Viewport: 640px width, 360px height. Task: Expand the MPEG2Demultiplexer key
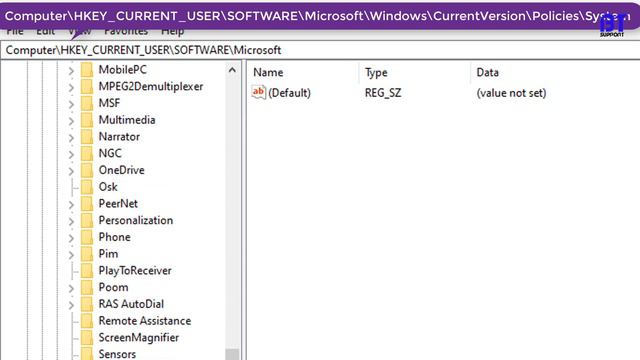coord(71,87)
